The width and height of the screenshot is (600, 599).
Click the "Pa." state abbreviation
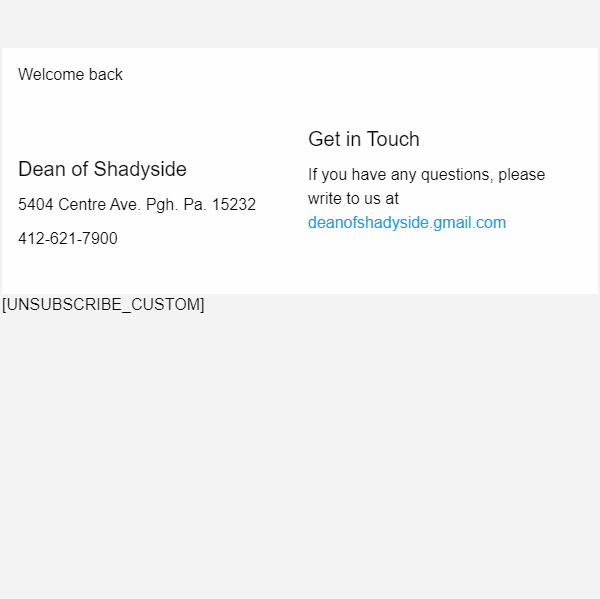(x=195, y=205)
